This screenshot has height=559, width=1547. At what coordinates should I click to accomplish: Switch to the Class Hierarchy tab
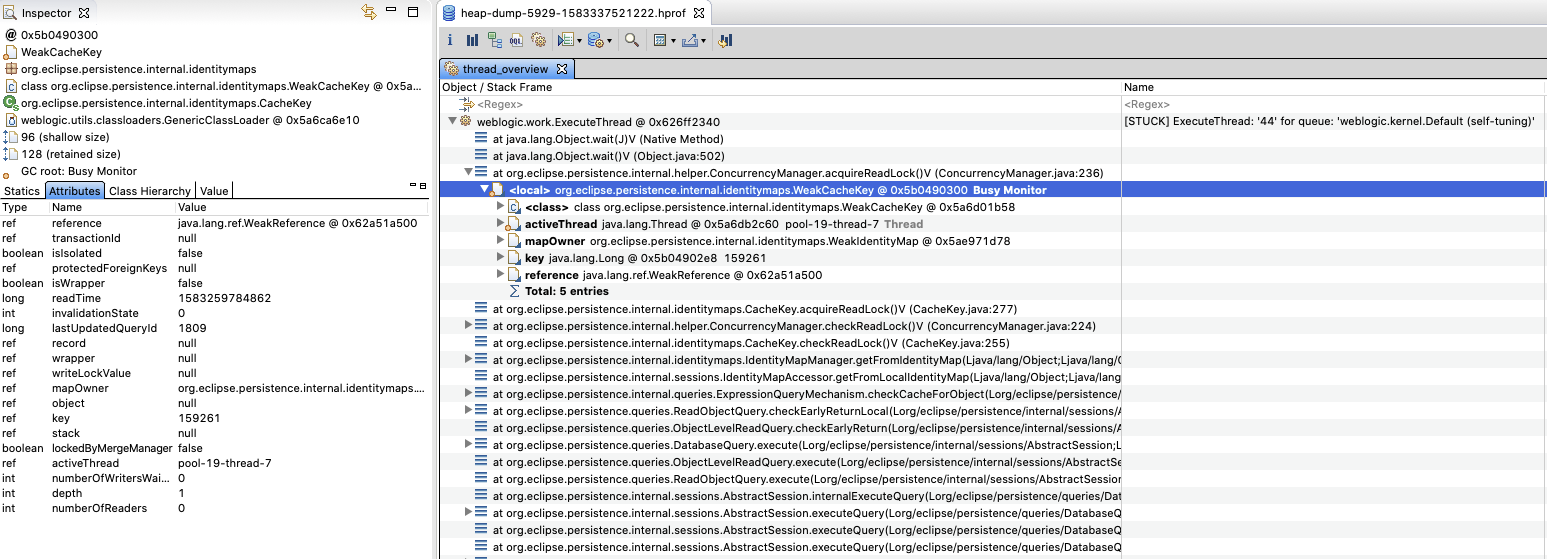pos(150,191)
